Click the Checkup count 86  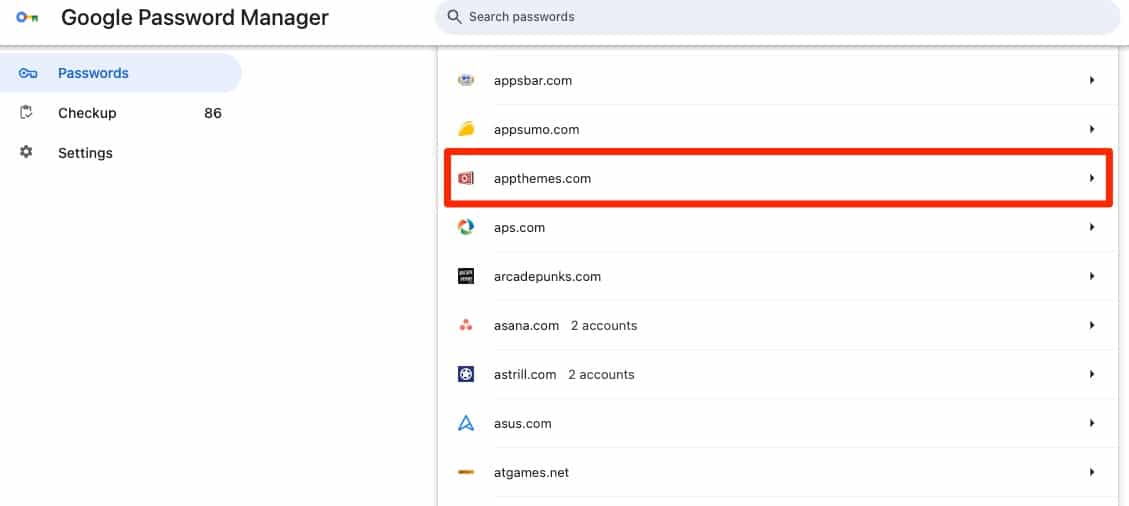click(212, 113)
